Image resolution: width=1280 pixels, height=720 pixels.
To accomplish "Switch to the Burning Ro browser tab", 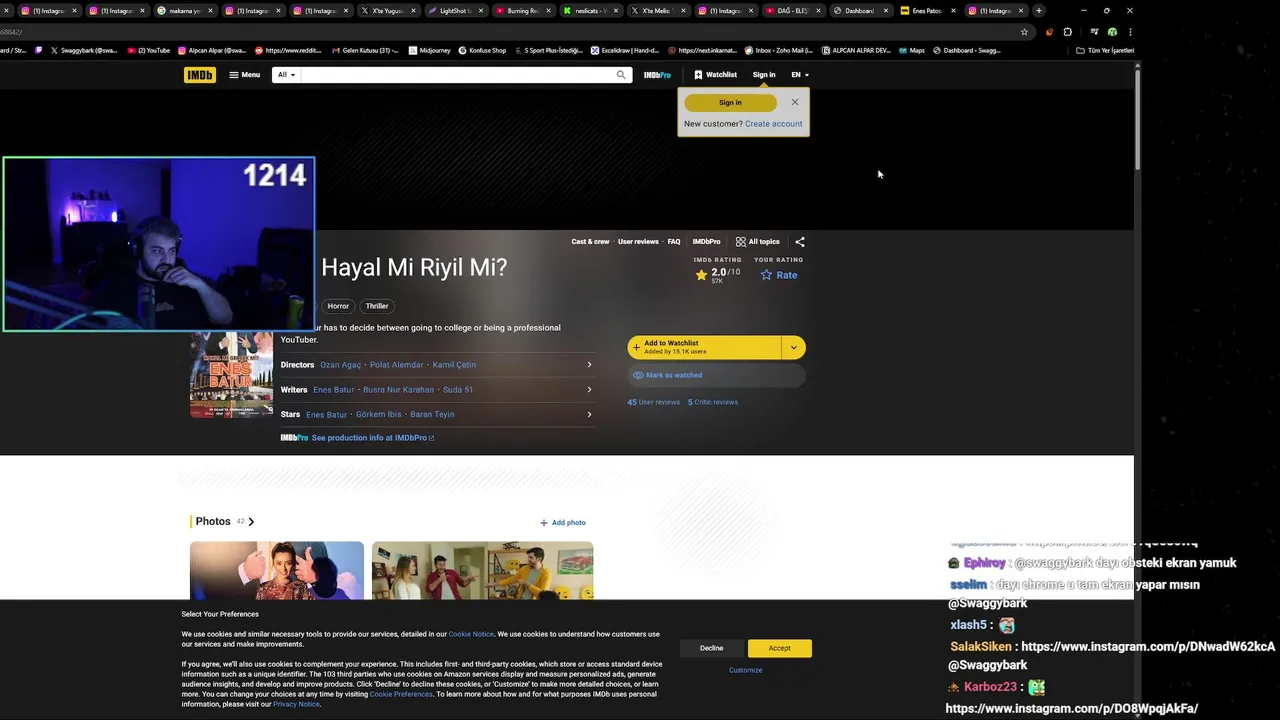I will [523, 11].
